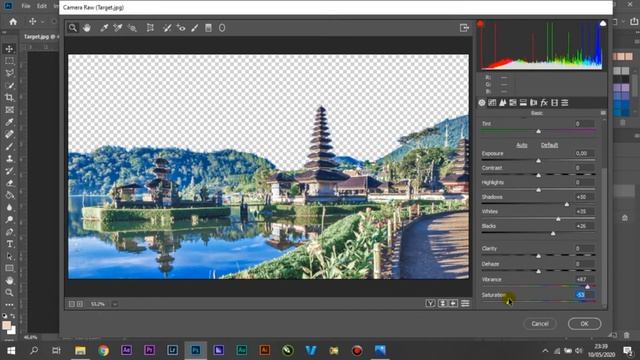Open the Tone Curve panel tab

click(492, 103)
